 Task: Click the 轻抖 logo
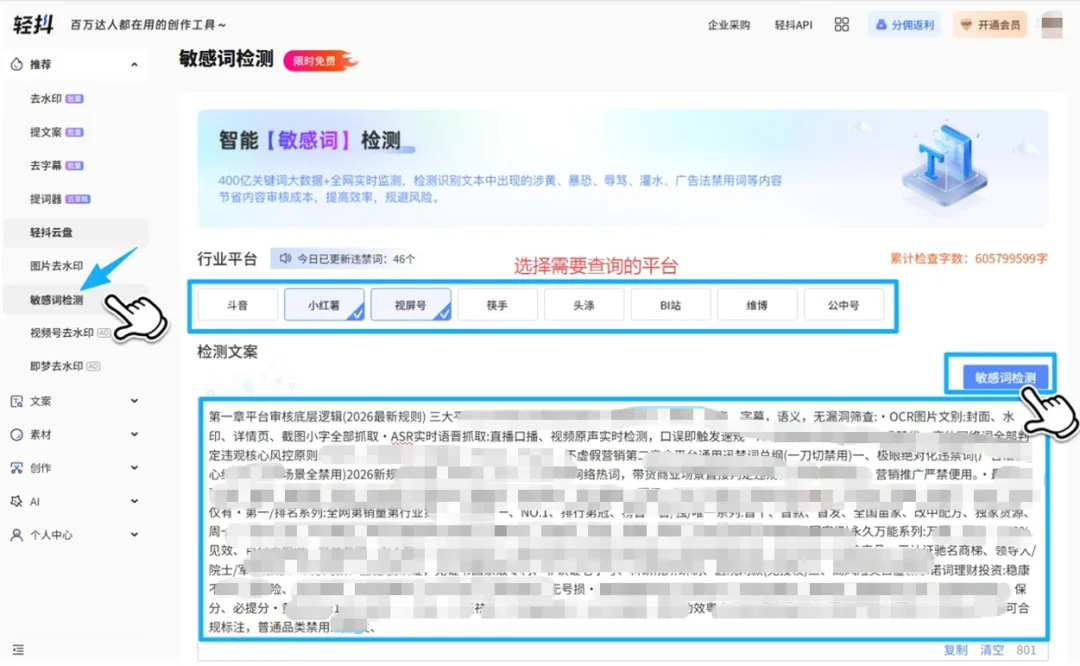[x=33, y=25]
